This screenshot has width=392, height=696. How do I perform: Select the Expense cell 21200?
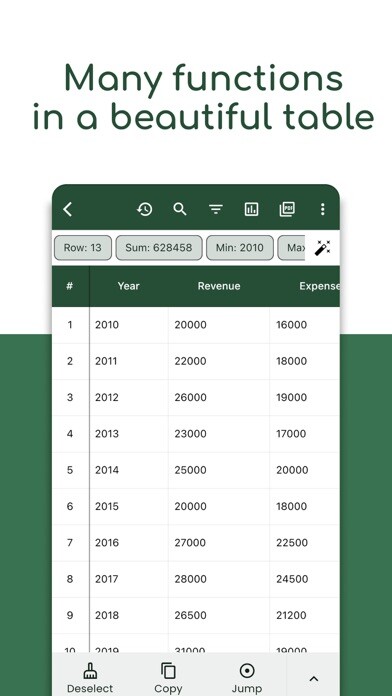click(305, 615)
